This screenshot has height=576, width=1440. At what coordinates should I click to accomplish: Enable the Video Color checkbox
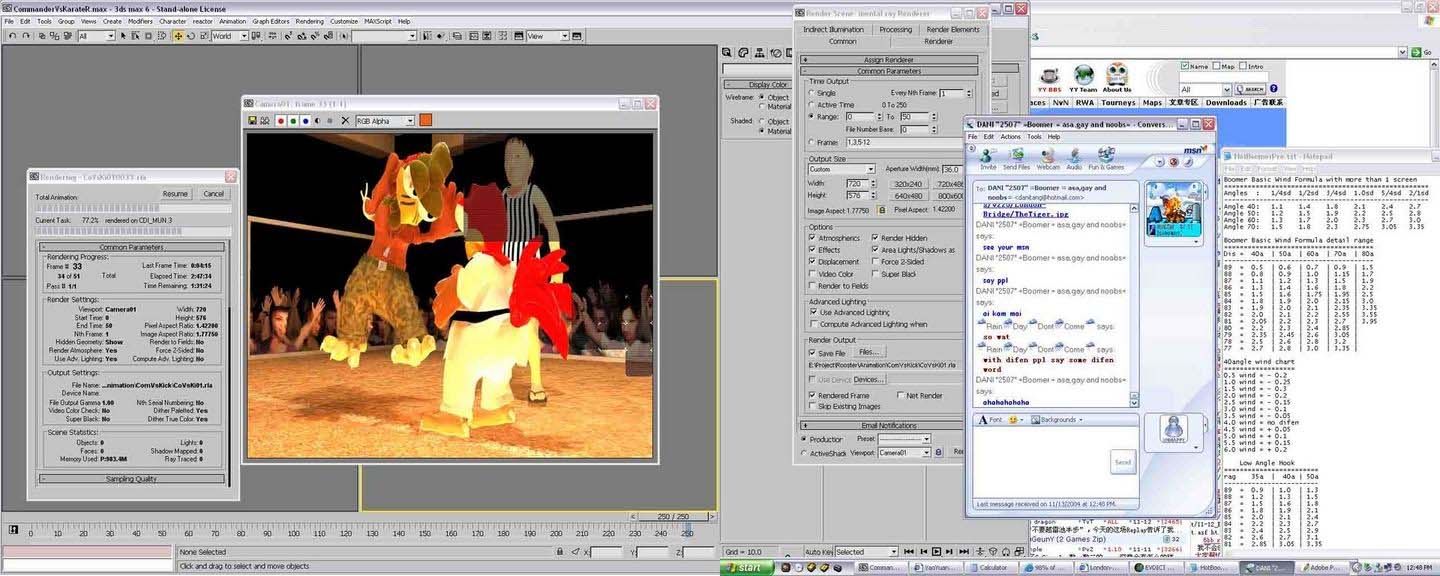click(x=812, y=274)
